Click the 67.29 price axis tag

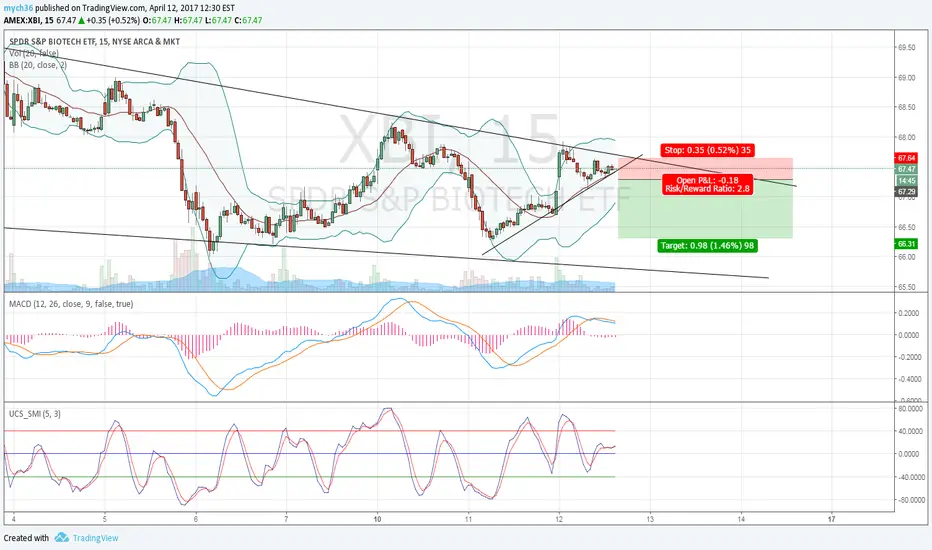(906, 191)
